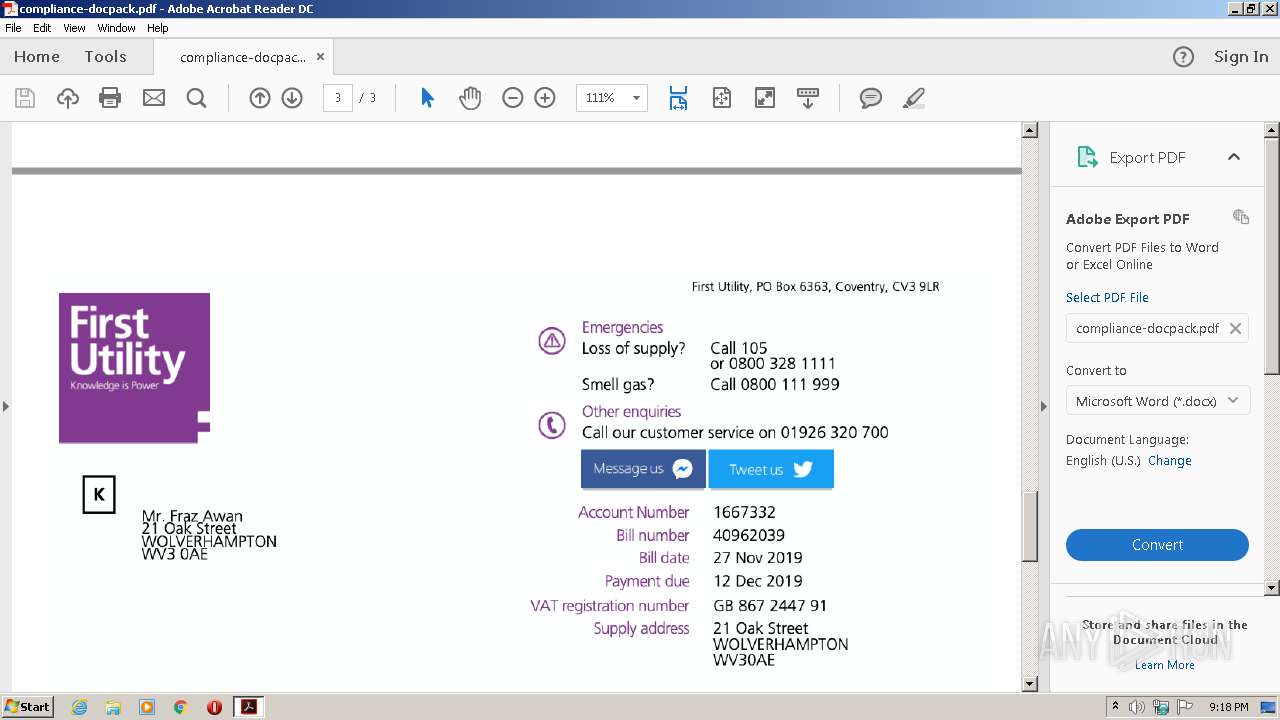
Task: Open Internet Explorer in taskbar
Action: (79, 707)
